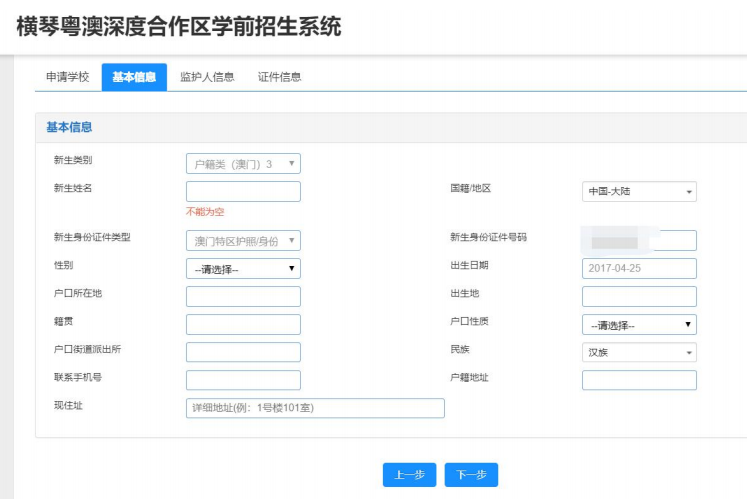This screenshot has width=747, height=499.
Task: Open the 民族 dropdown showing 汉族
Action: point(639,352)
